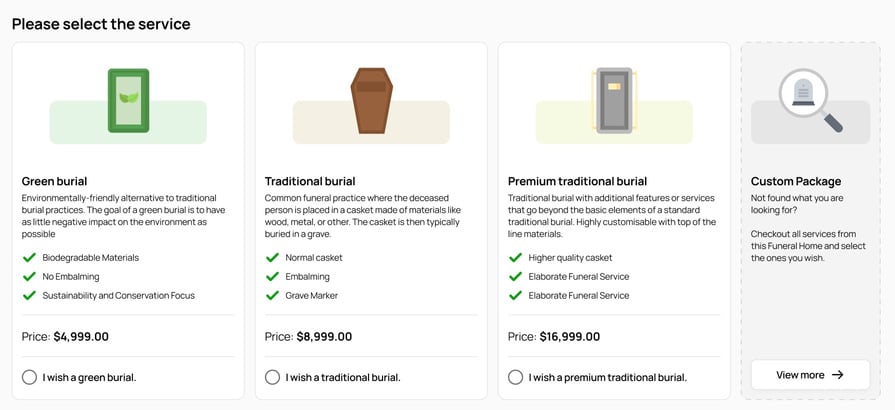Click the checkmark next to Embalming
Image resolution: width=895 pixels, height=410 pixels.
(272, 276)
